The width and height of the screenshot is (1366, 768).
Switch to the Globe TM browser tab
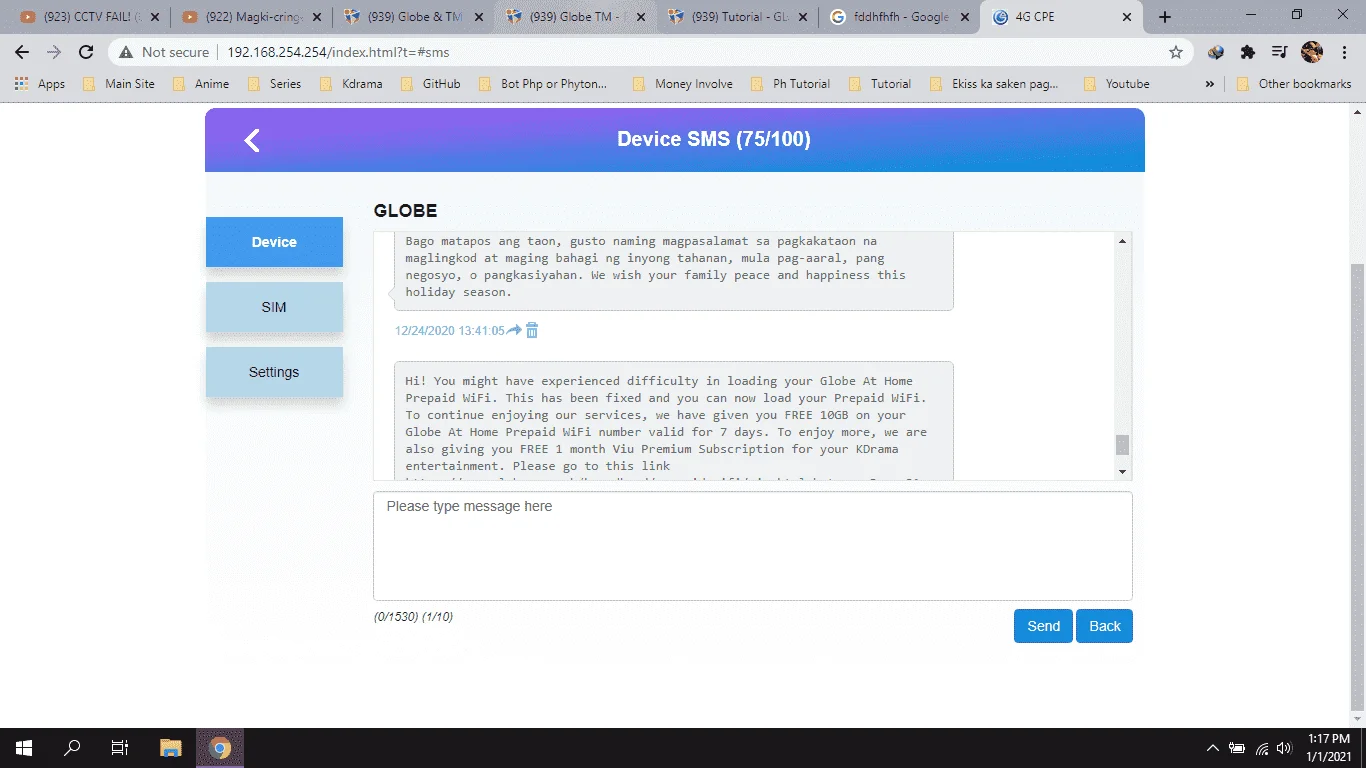575,17
